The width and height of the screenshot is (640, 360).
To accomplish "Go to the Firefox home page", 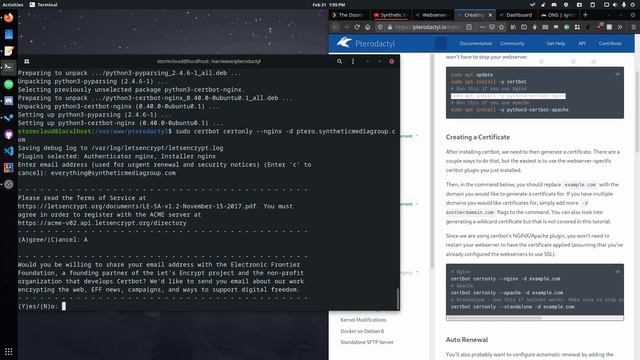I will (367, 27).
